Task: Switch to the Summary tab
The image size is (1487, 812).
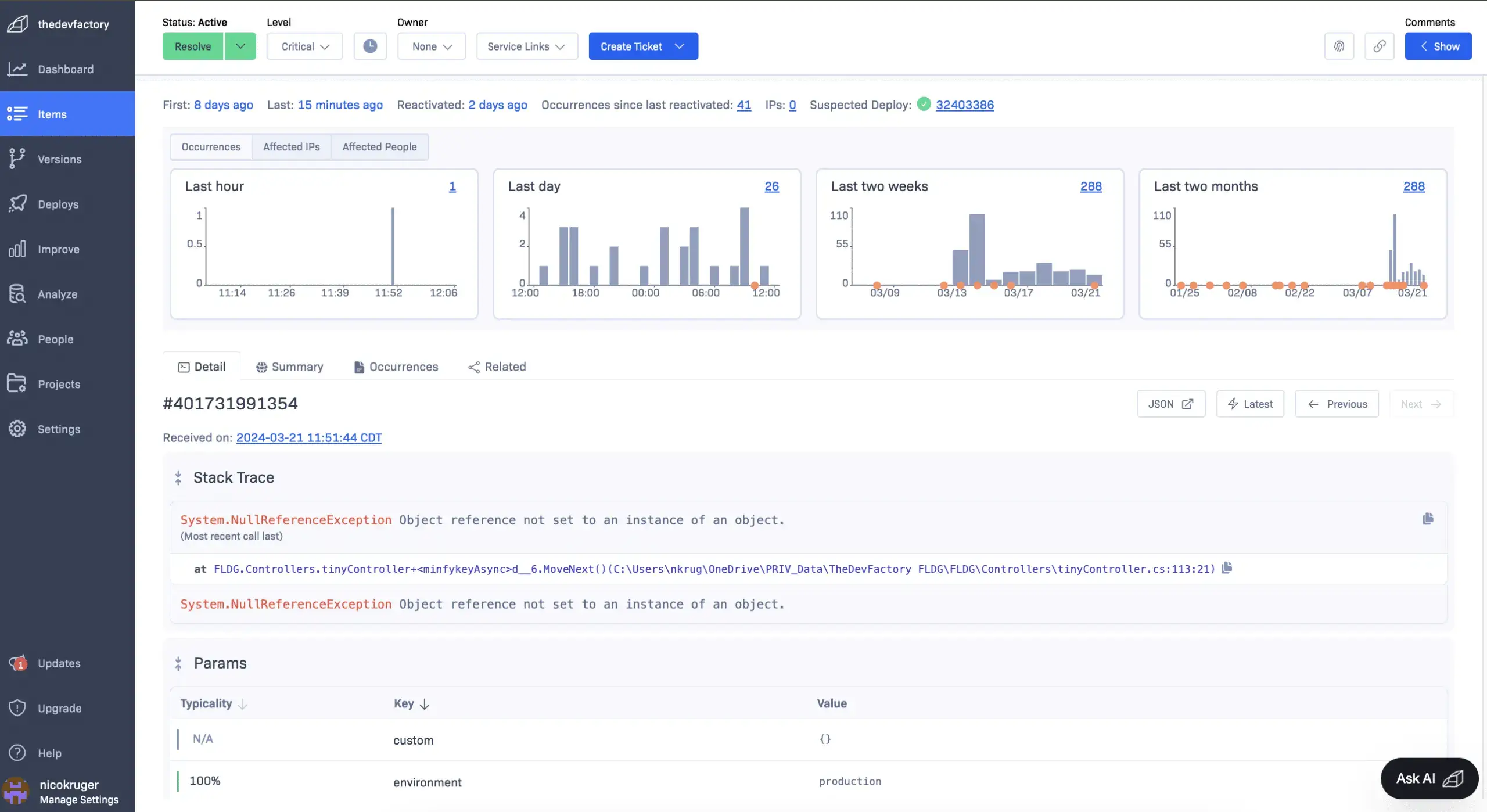Action: point(297,367)
